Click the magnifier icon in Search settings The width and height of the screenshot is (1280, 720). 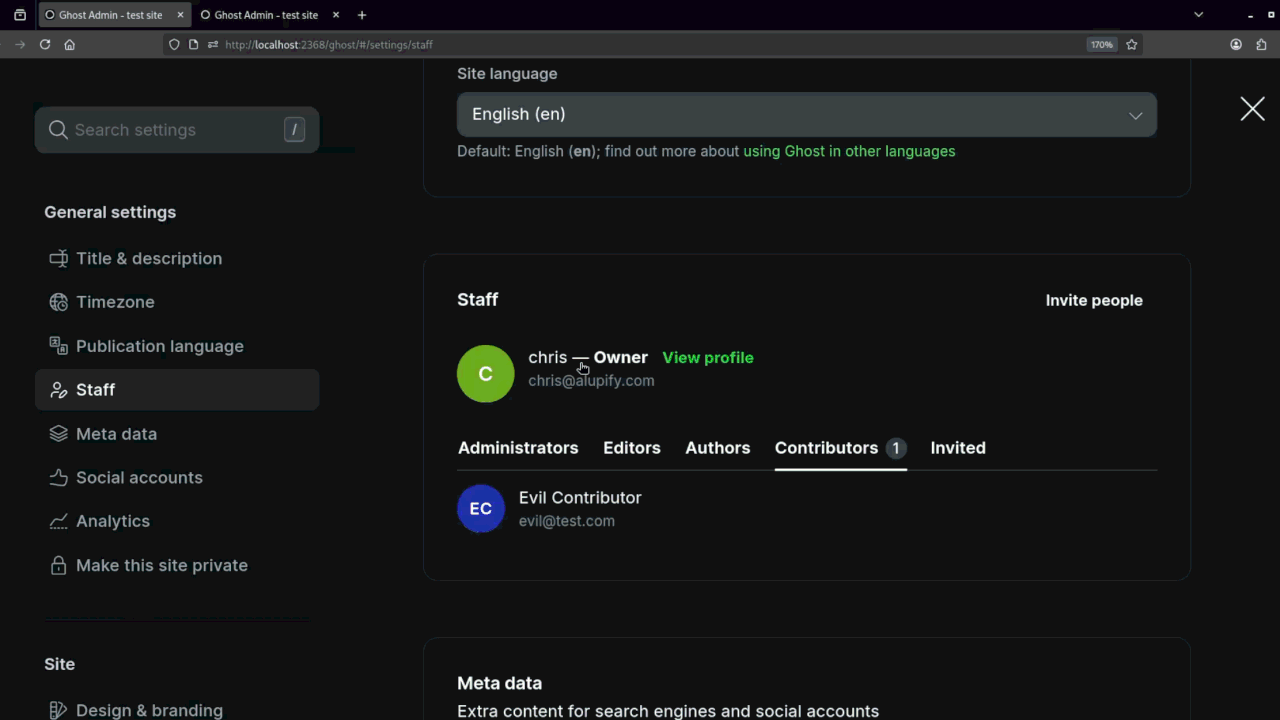[58, 130]
